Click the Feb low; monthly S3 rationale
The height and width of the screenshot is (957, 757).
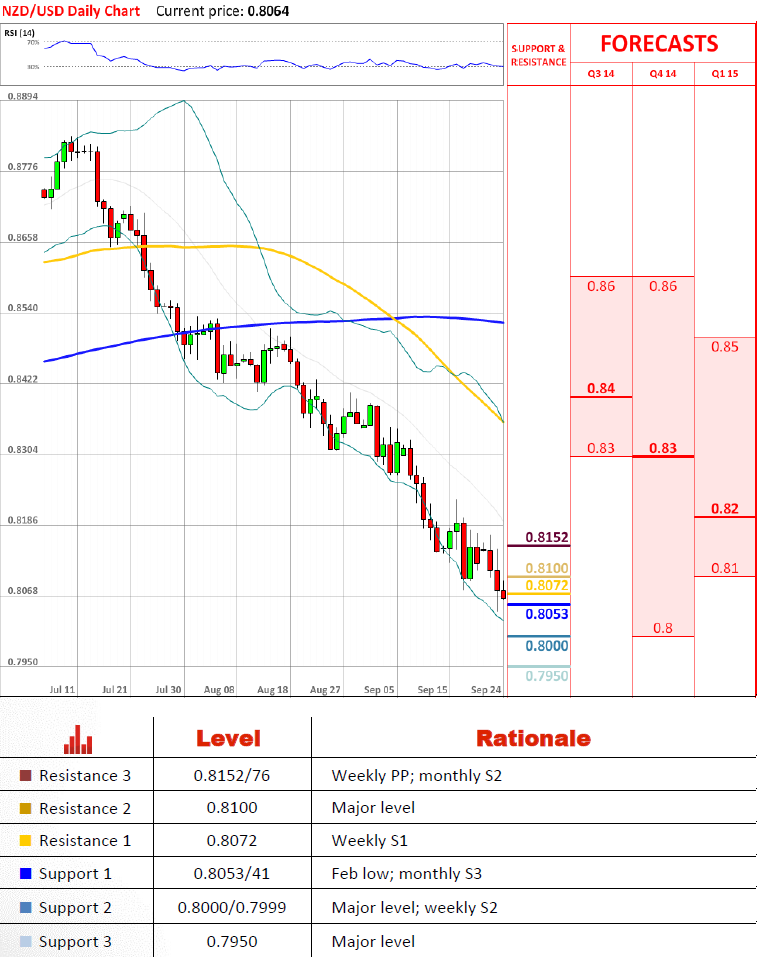pyautogui.click(x=407, y=874)
